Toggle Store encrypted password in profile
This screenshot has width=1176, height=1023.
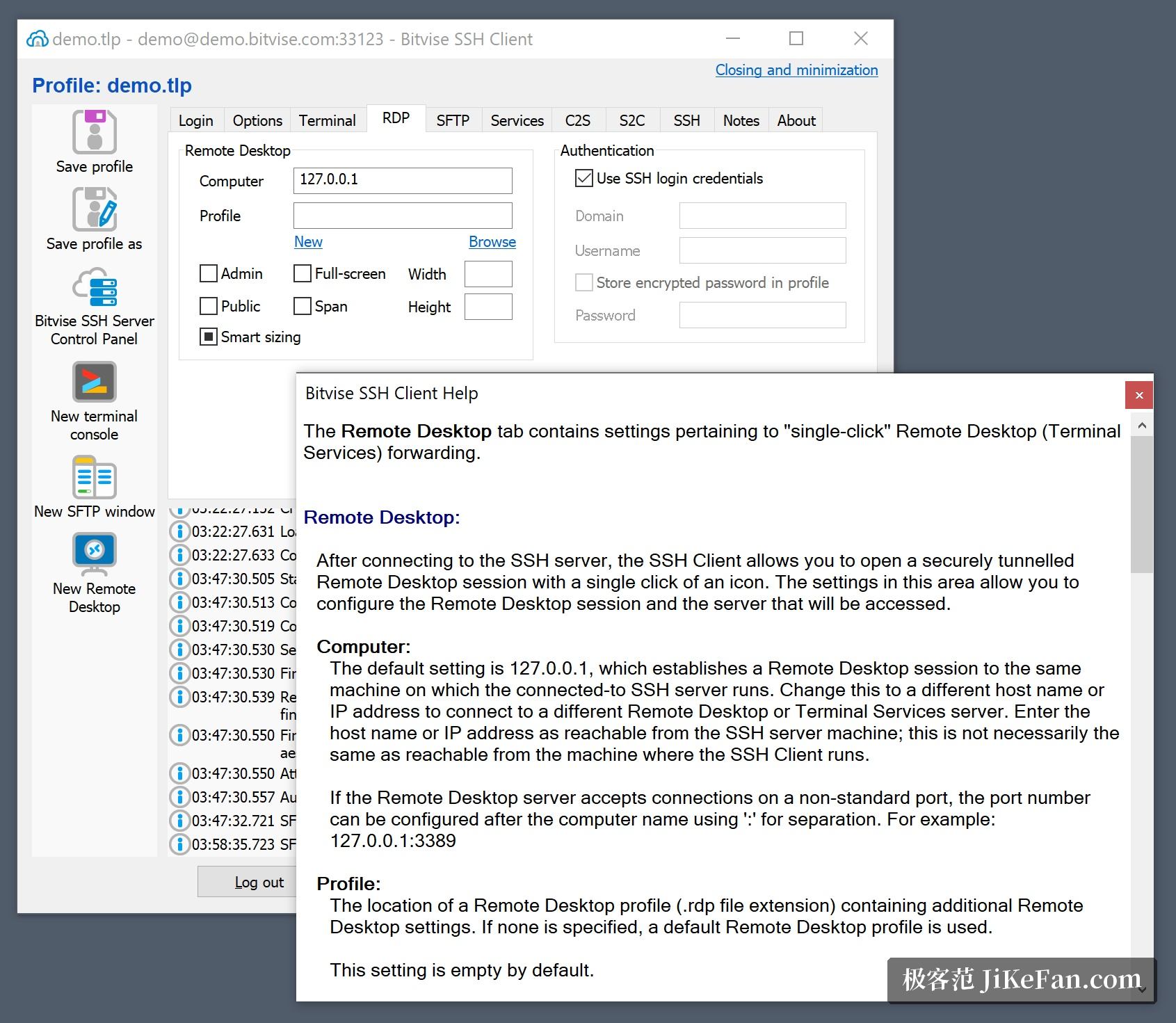(x=583, y=282)
